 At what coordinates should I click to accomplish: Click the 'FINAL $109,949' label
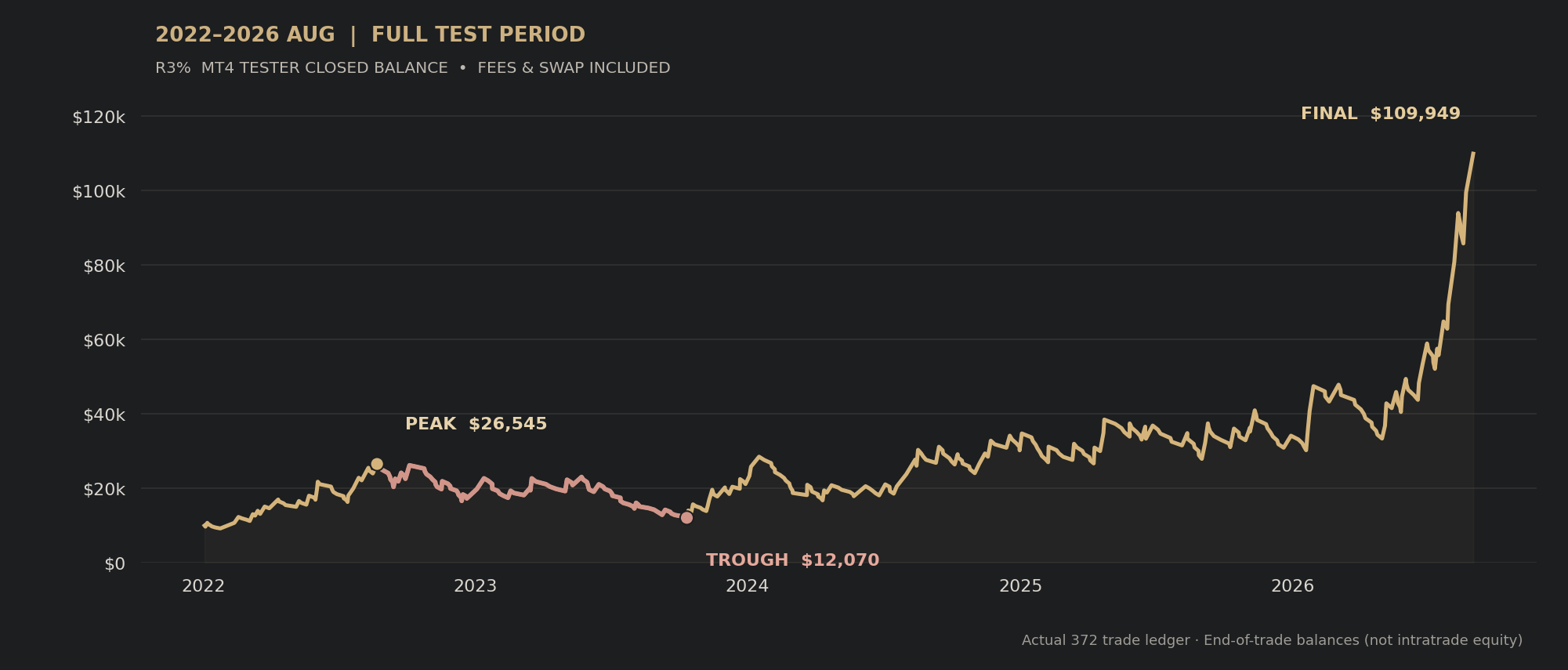[x=1381, y=114]
